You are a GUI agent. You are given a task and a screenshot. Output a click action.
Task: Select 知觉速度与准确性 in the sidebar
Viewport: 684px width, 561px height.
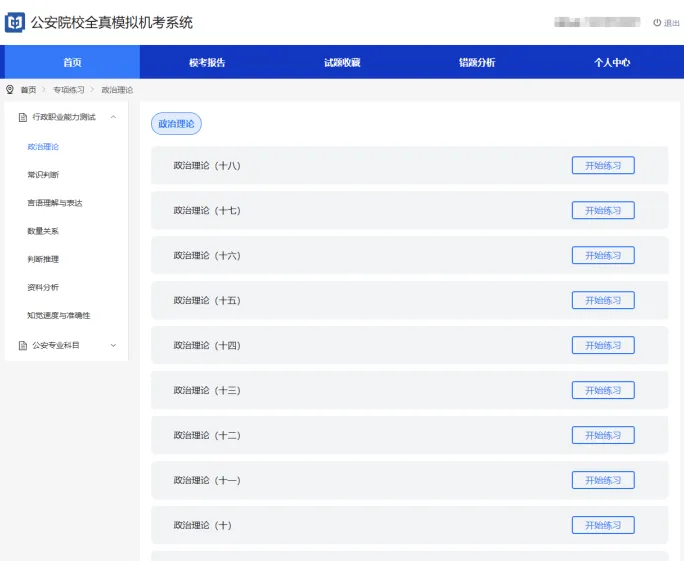coord(58,315)
